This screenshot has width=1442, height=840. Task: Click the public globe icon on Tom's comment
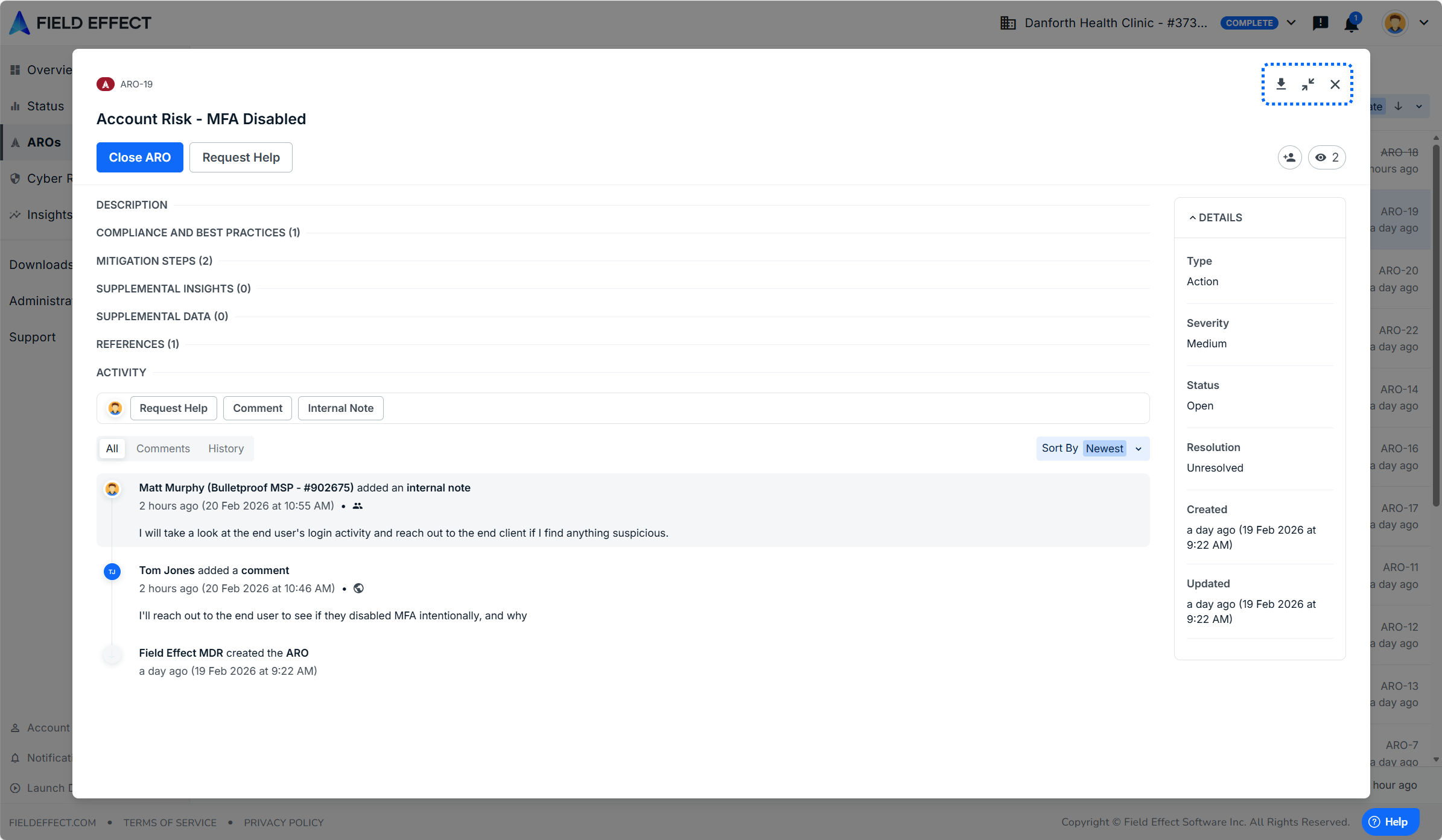click(x=358, y=589)
